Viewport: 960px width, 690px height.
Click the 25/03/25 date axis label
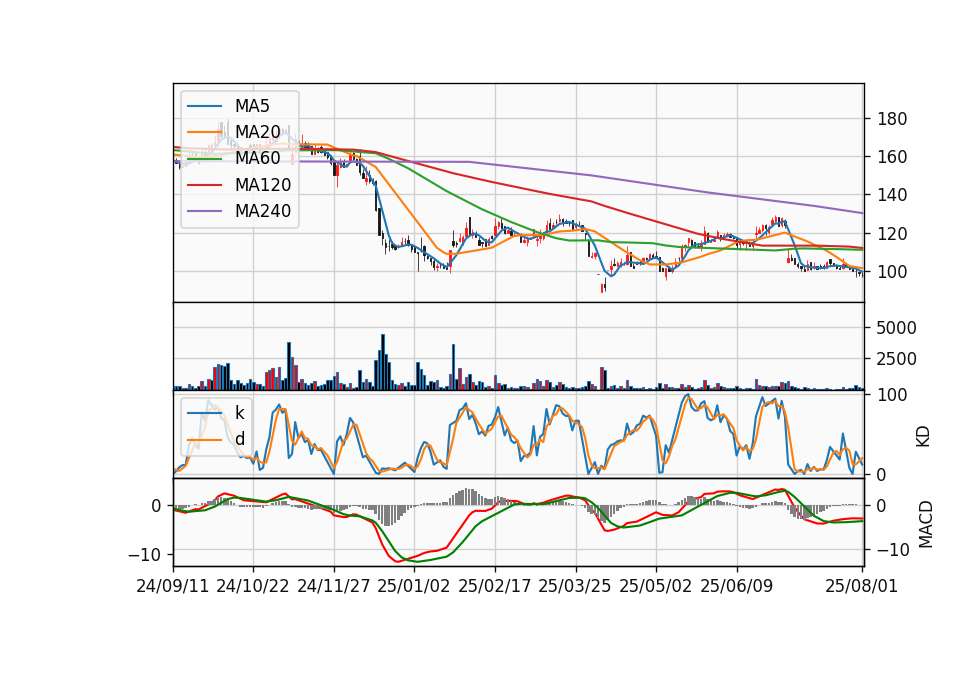coord(575,586)
